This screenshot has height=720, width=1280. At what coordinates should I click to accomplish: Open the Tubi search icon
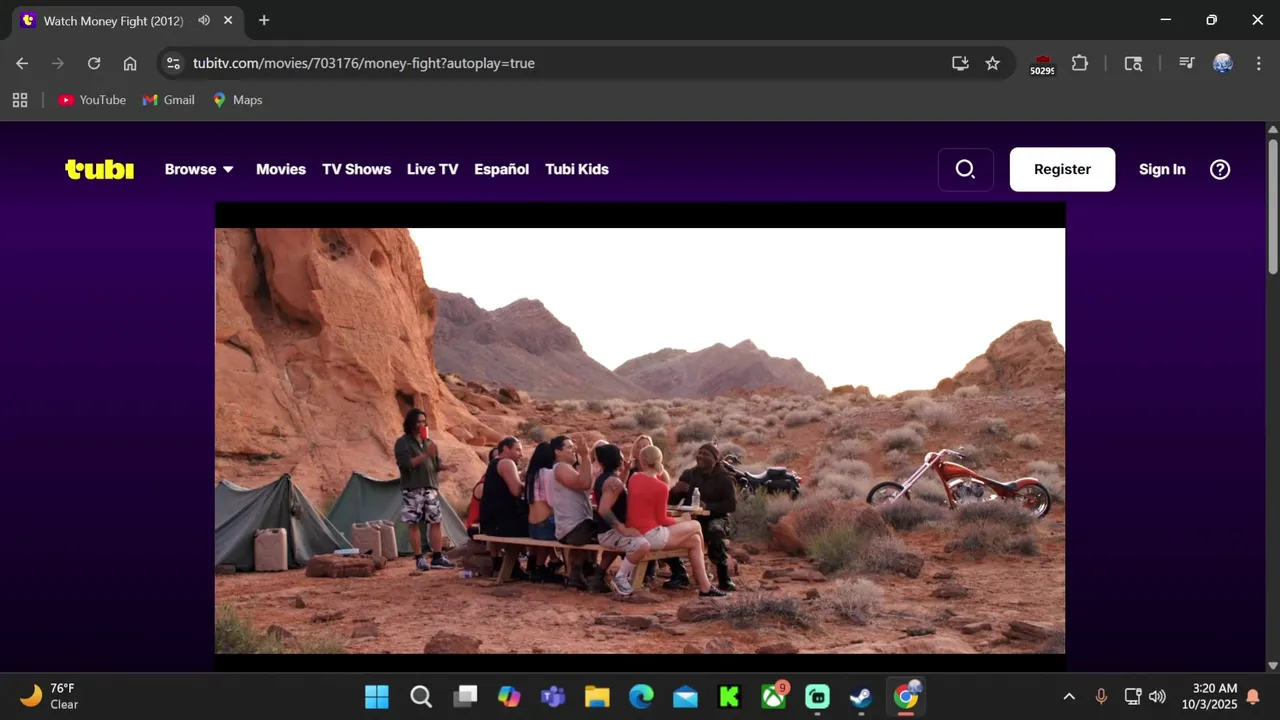click(x=965, y=169)
